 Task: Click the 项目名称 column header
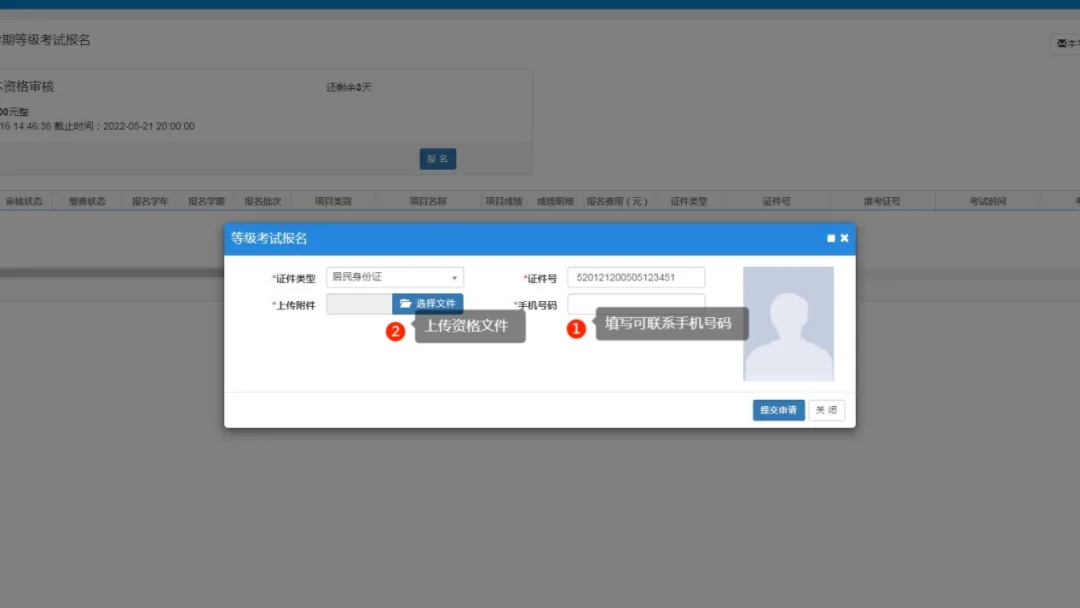(x=428, y=201)
